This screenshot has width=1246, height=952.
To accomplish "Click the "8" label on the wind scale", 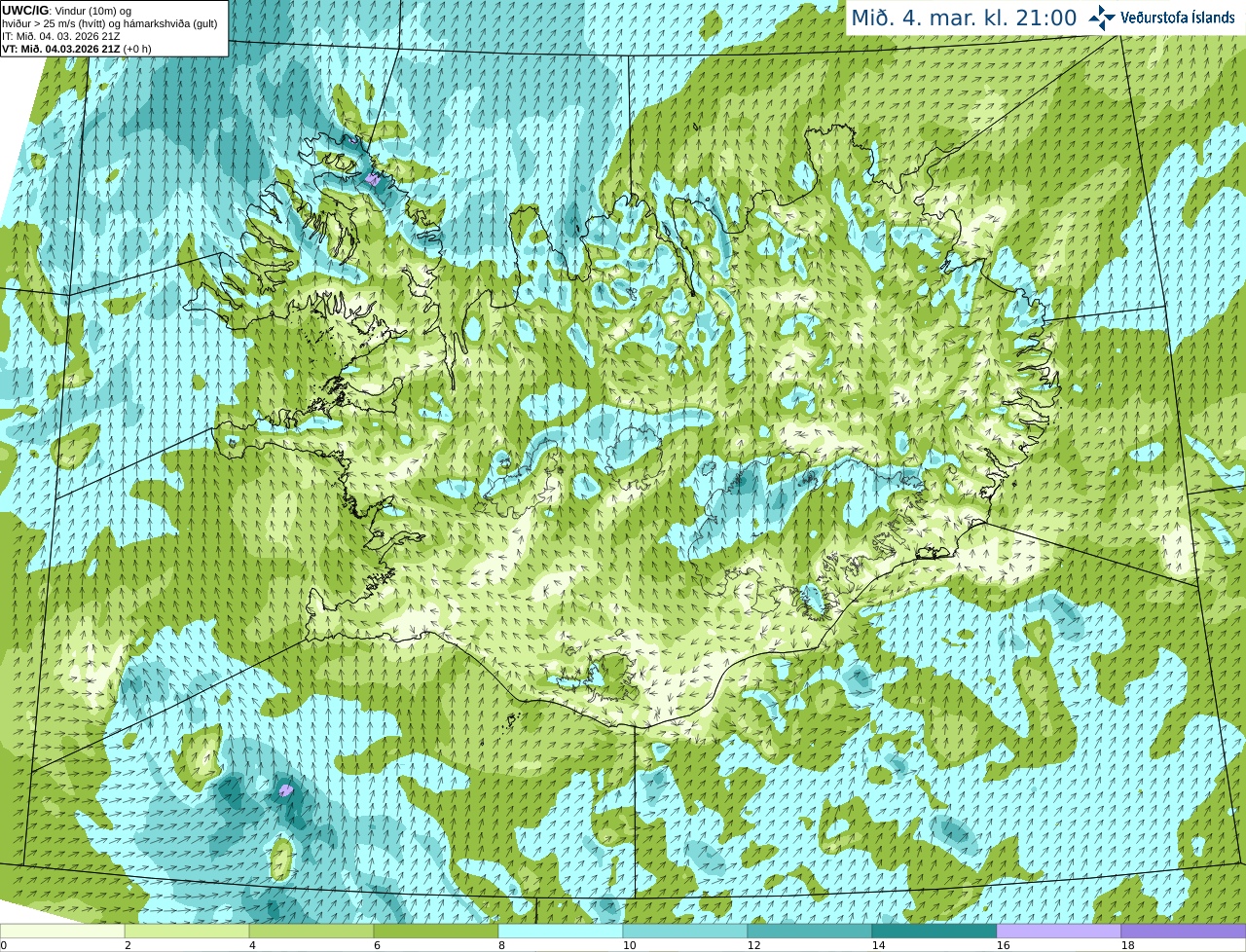I will click(x=501, y=945).
